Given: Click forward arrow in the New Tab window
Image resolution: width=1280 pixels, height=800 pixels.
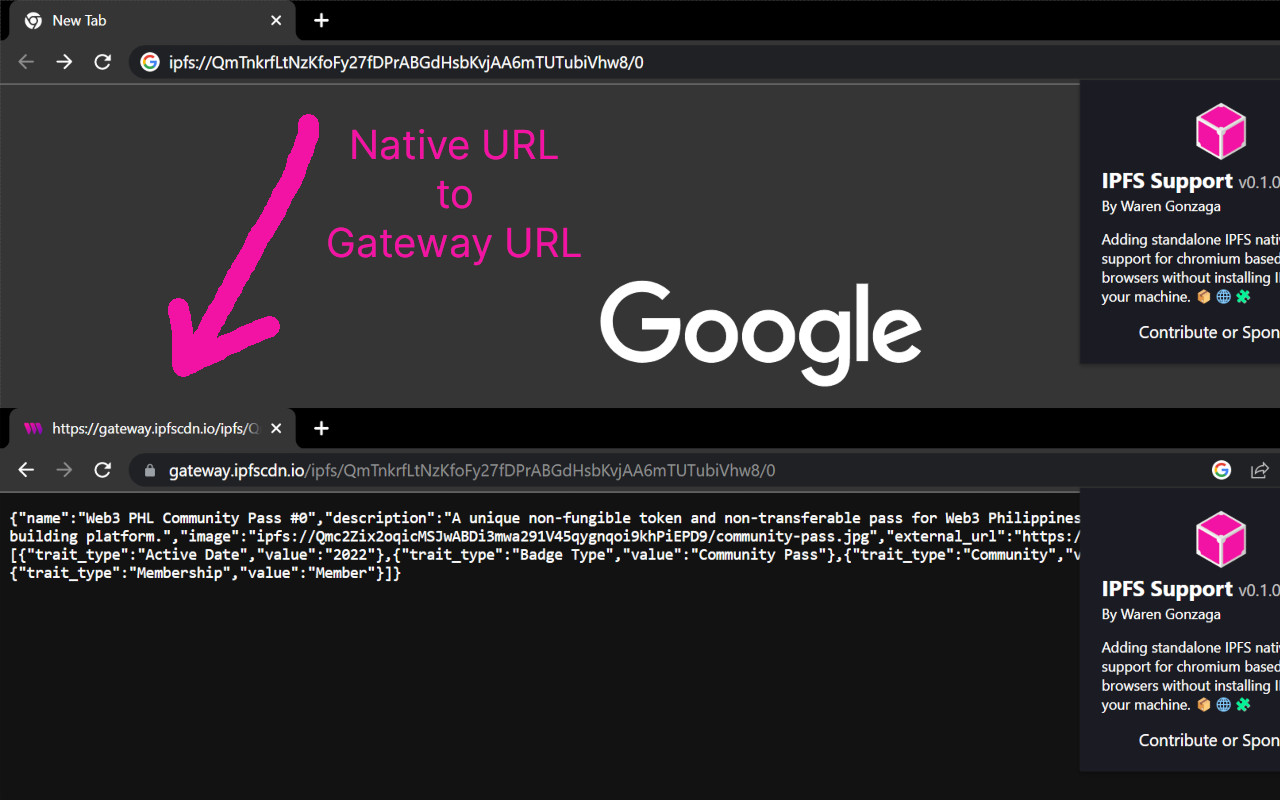Looking at the screenshot, I should pyautogui.click(x=64, y=62).
